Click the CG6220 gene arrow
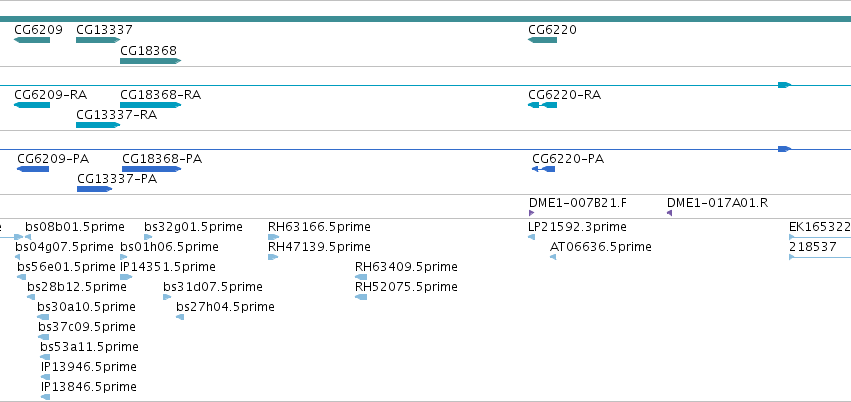Image resolution: width=851 pixels, height=402 pixels. coord(542,40)
